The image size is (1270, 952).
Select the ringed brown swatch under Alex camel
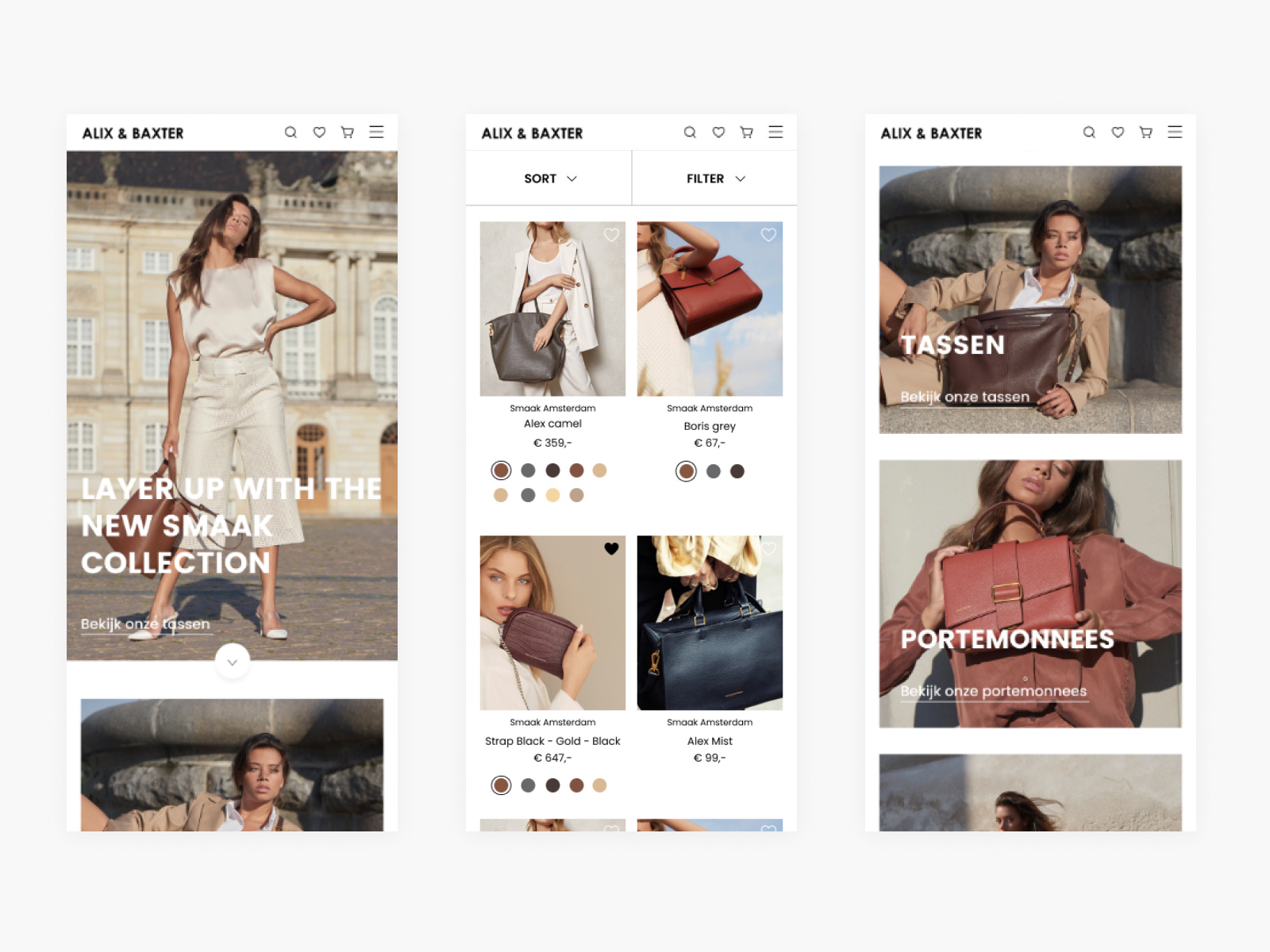pyautogui.click(x=501, y=470)
